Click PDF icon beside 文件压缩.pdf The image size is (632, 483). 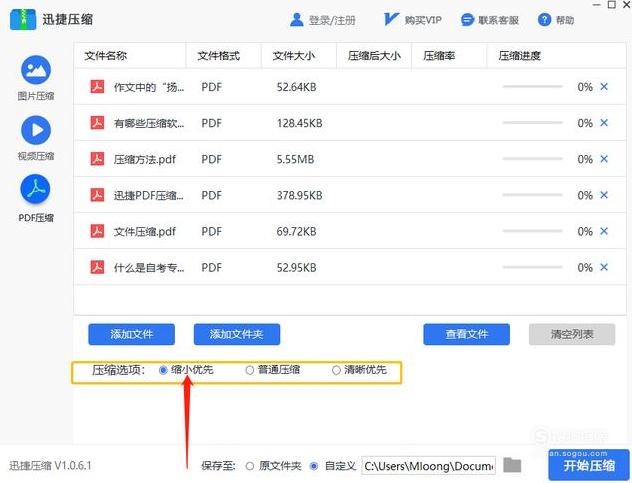click(97, 231)
